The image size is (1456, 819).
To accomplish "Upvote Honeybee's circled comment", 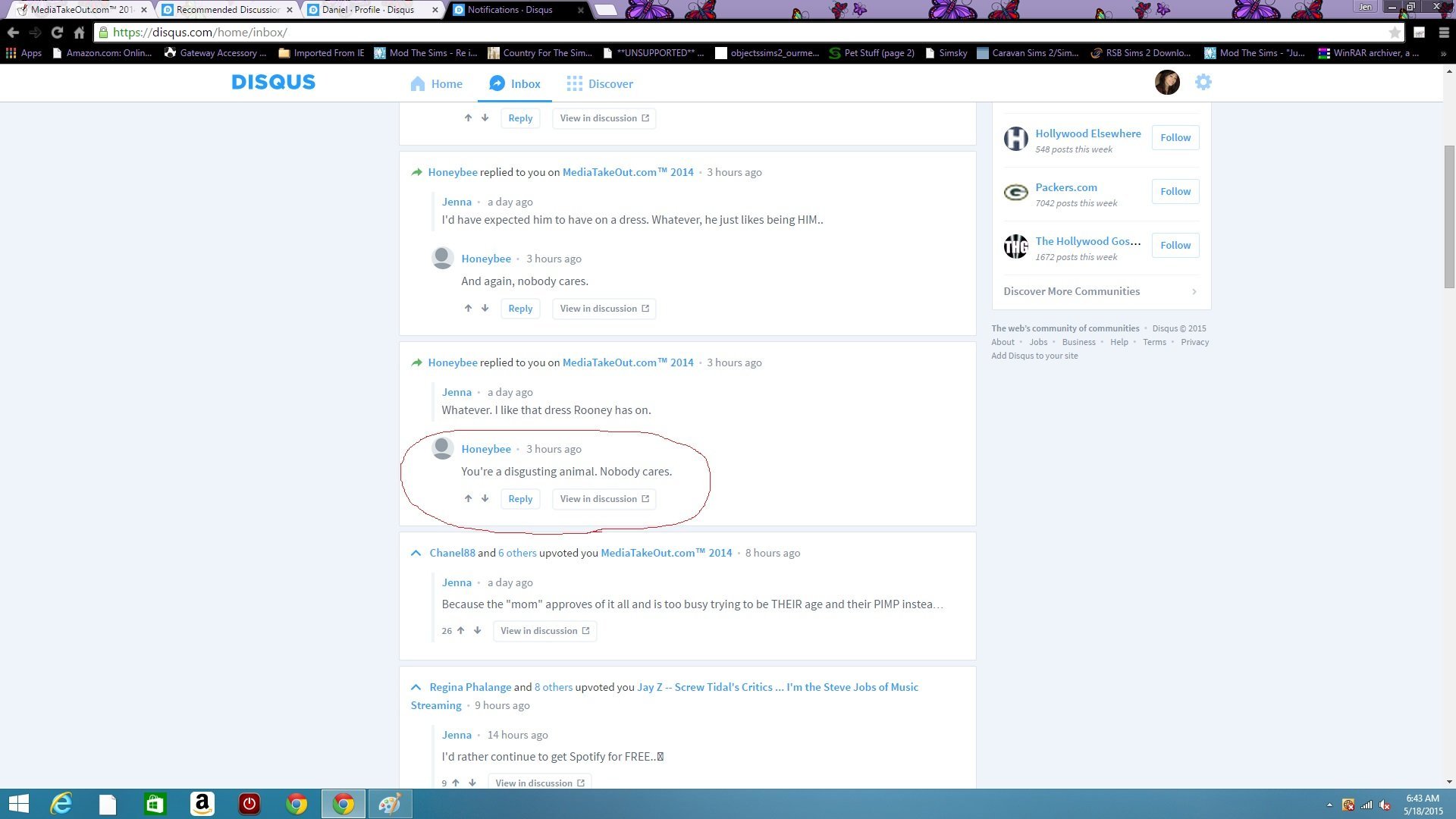I will 468,498.
